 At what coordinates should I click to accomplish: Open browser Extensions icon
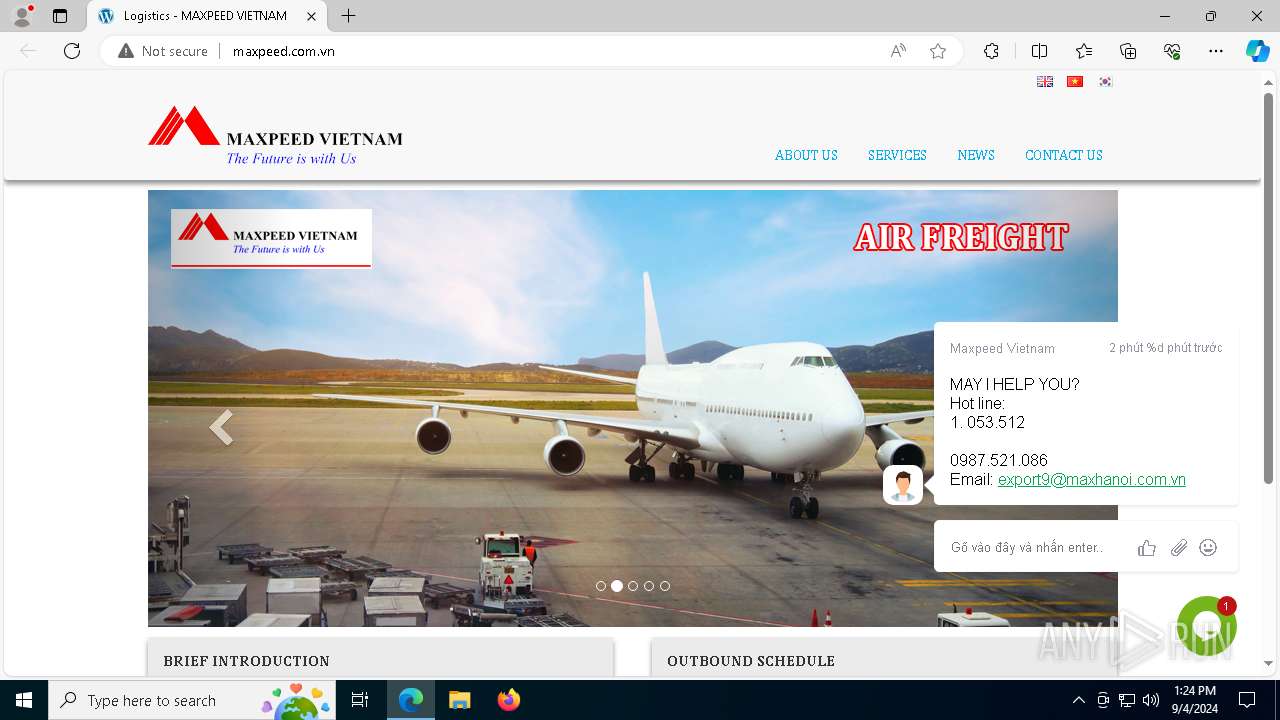[991, 51]
